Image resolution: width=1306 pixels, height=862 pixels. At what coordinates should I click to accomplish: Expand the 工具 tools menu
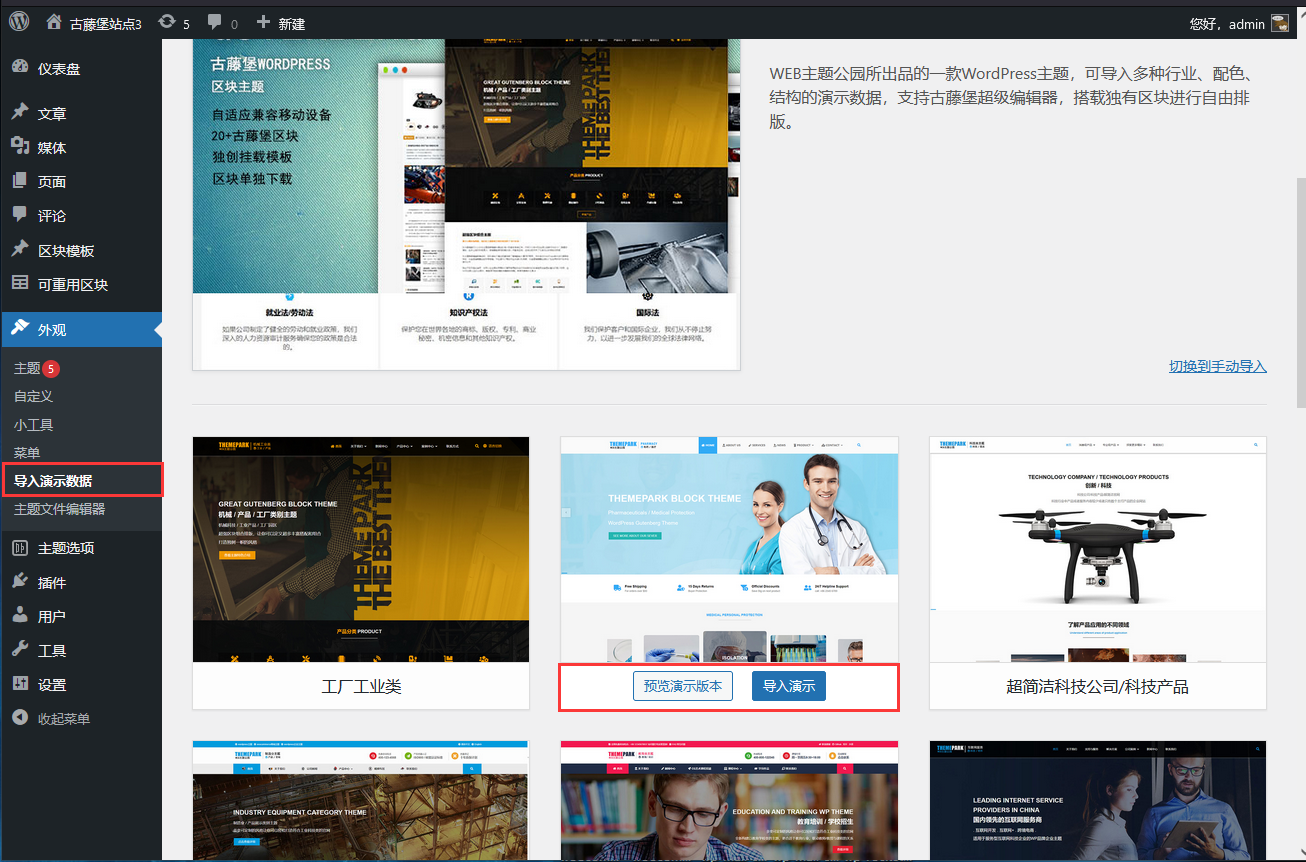40,651
